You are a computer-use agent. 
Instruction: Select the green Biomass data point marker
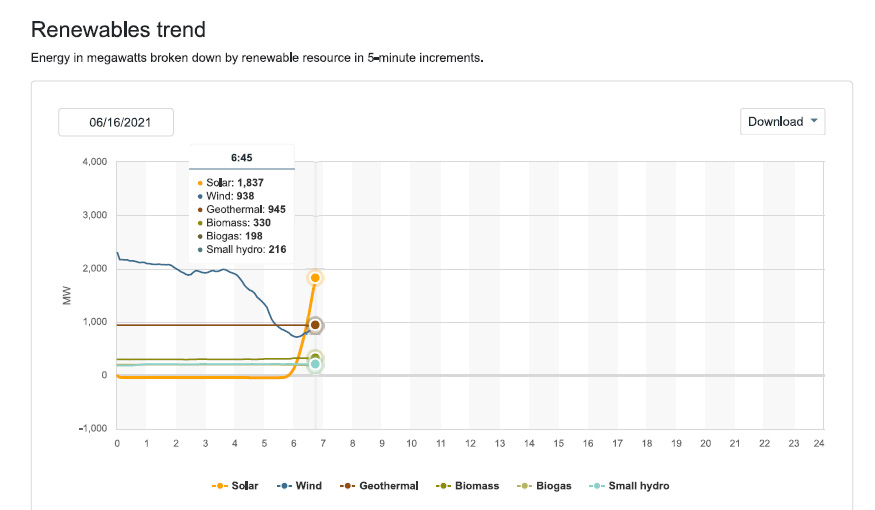315,357
